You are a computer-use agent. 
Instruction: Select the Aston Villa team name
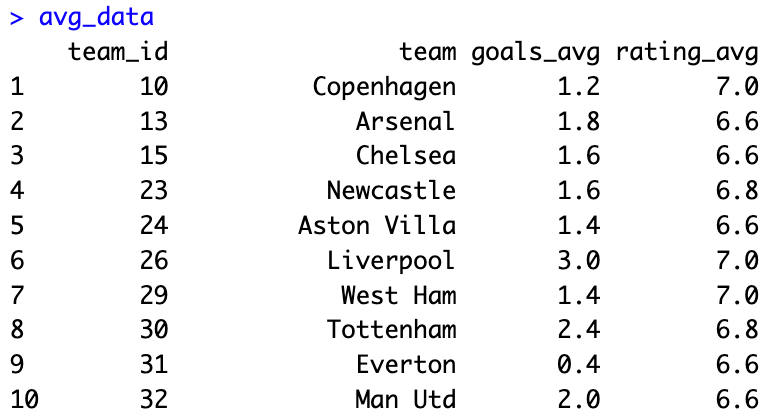[377, 226]
